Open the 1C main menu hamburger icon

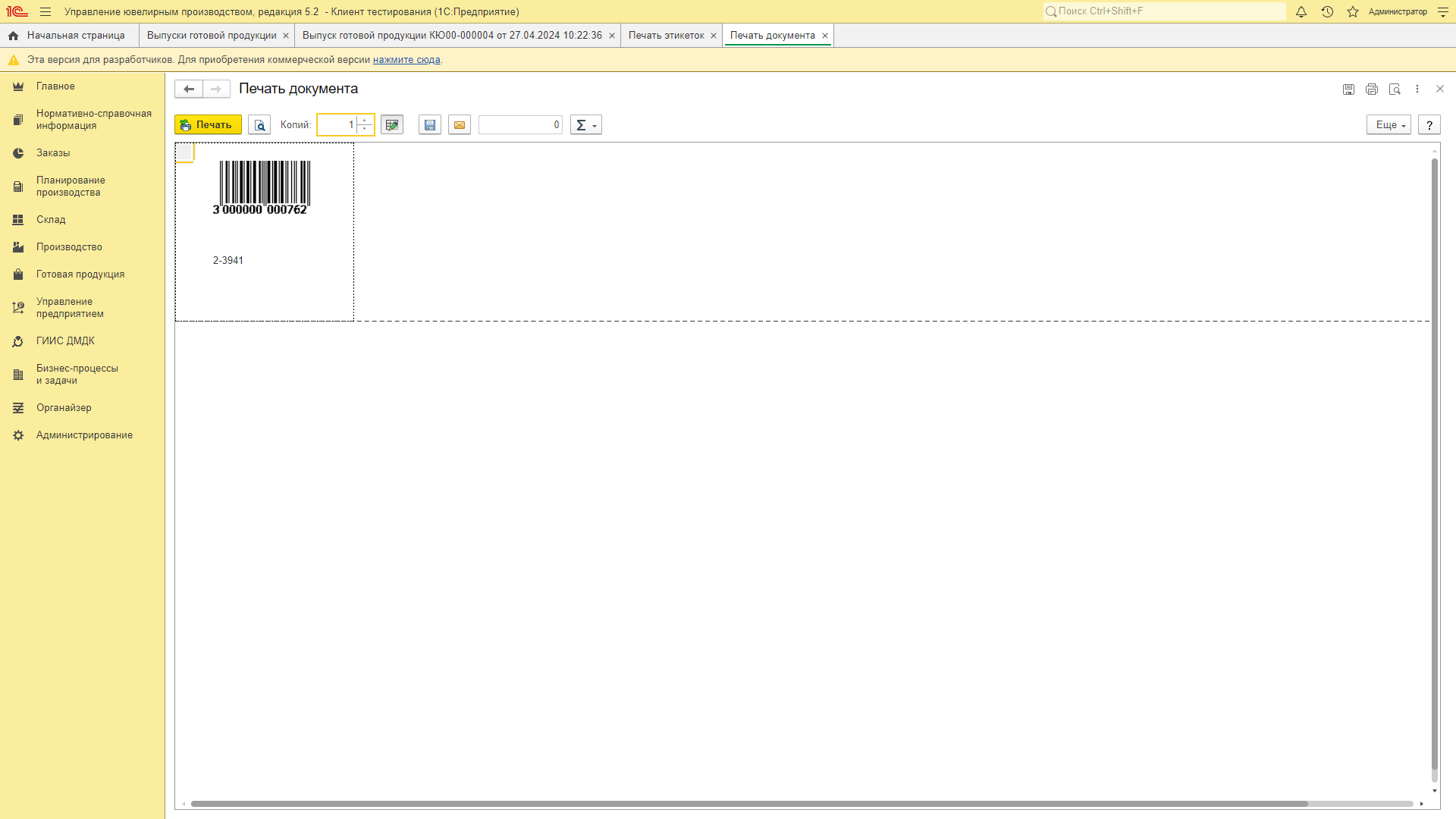click(45, 12)
